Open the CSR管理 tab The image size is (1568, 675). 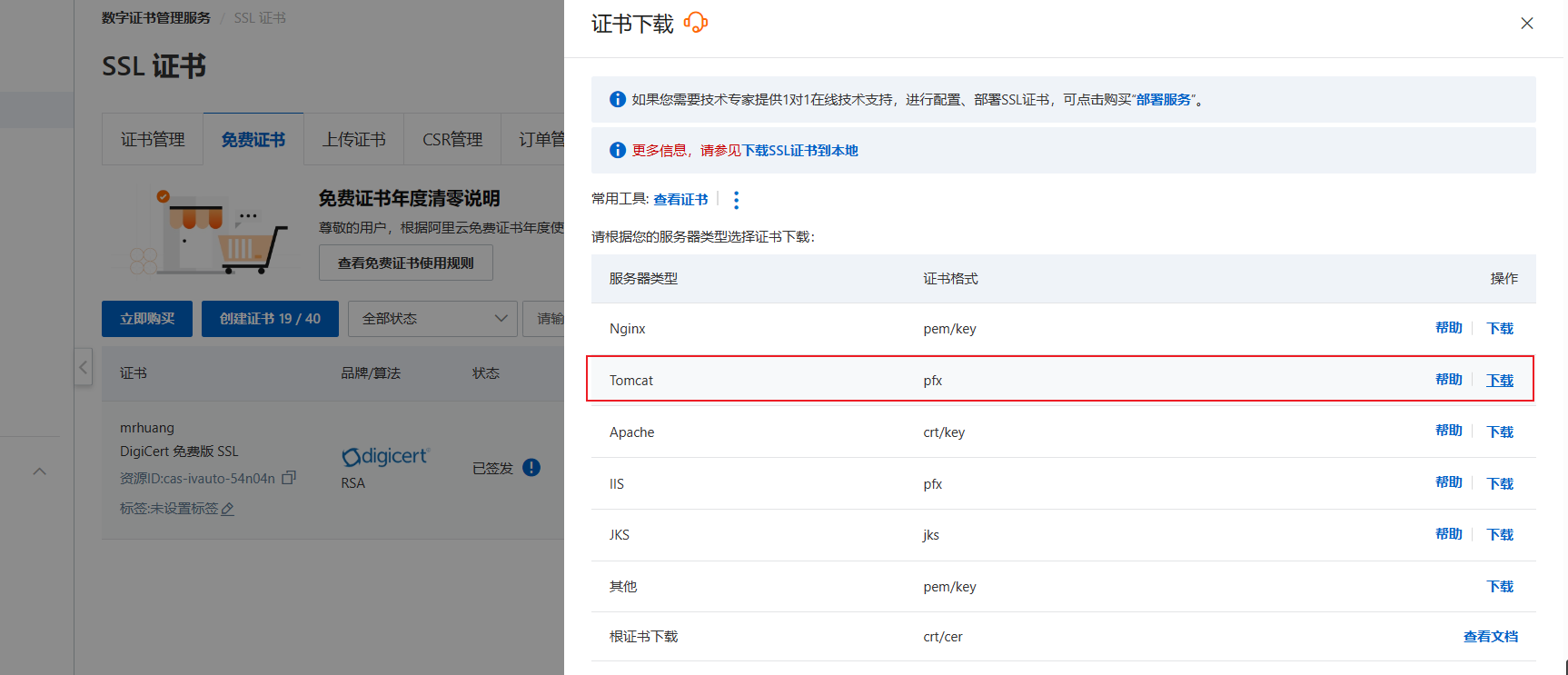tap(452, 140)
